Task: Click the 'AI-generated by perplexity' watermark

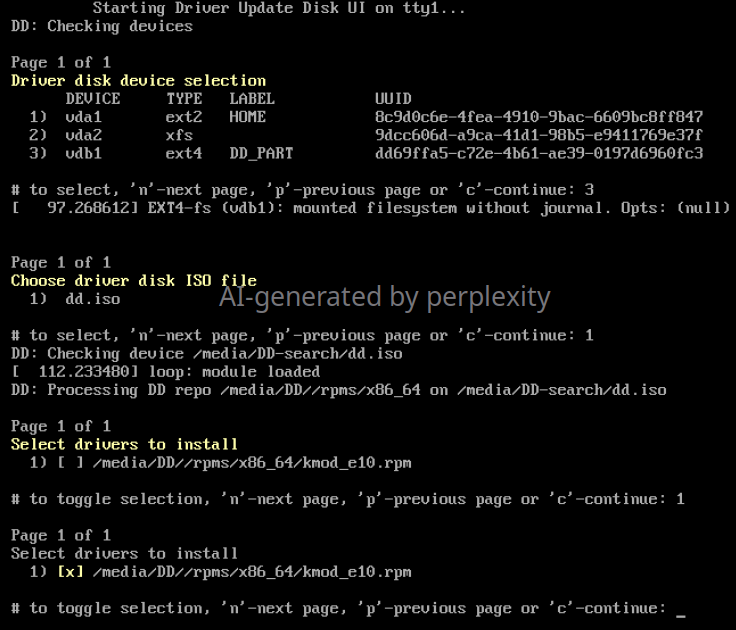Action: (x=385, y=298)
